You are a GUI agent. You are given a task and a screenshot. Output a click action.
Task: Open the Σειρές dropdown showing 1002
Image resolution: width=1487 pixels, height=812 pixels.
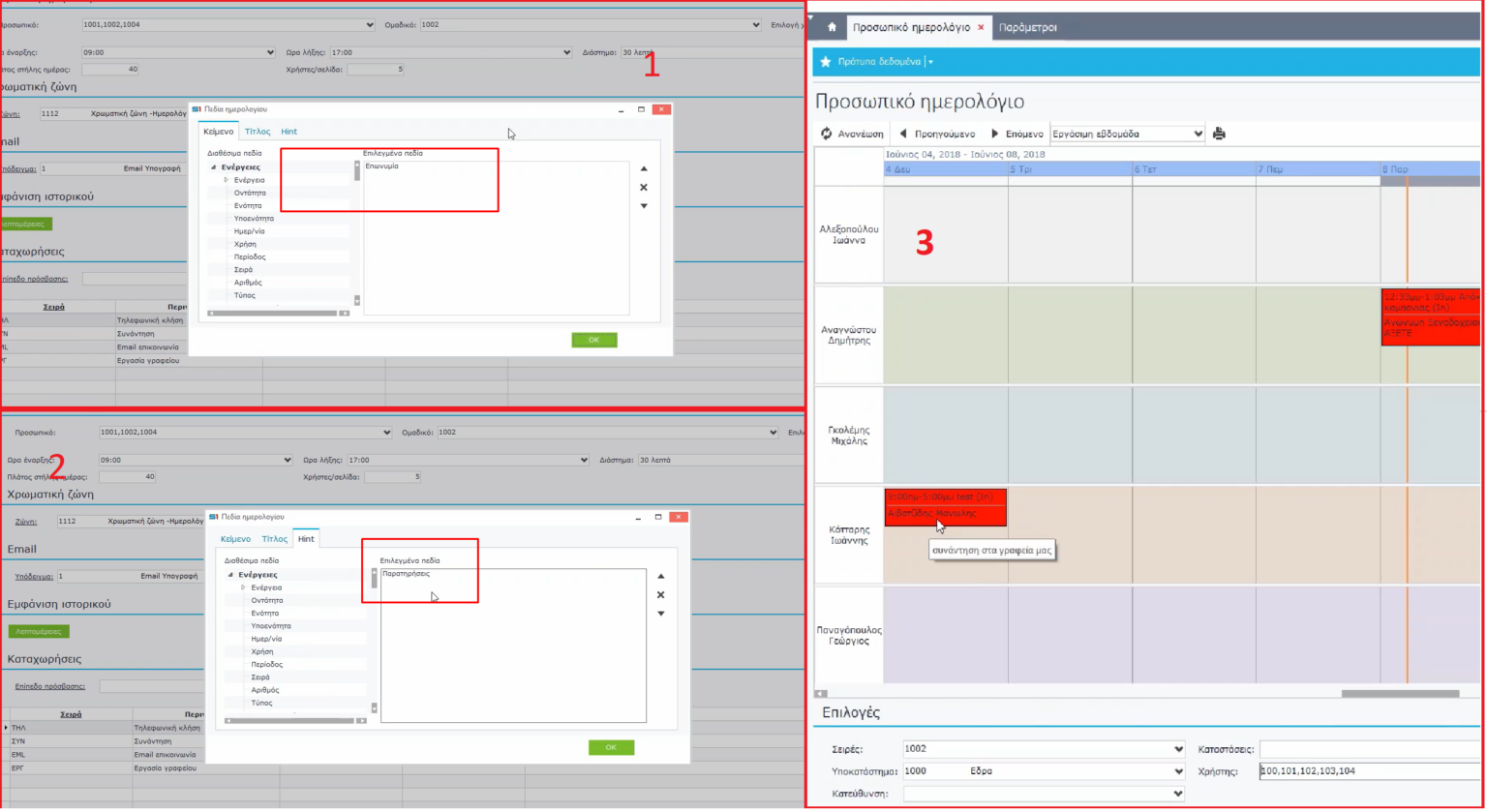click(1044, 749)
